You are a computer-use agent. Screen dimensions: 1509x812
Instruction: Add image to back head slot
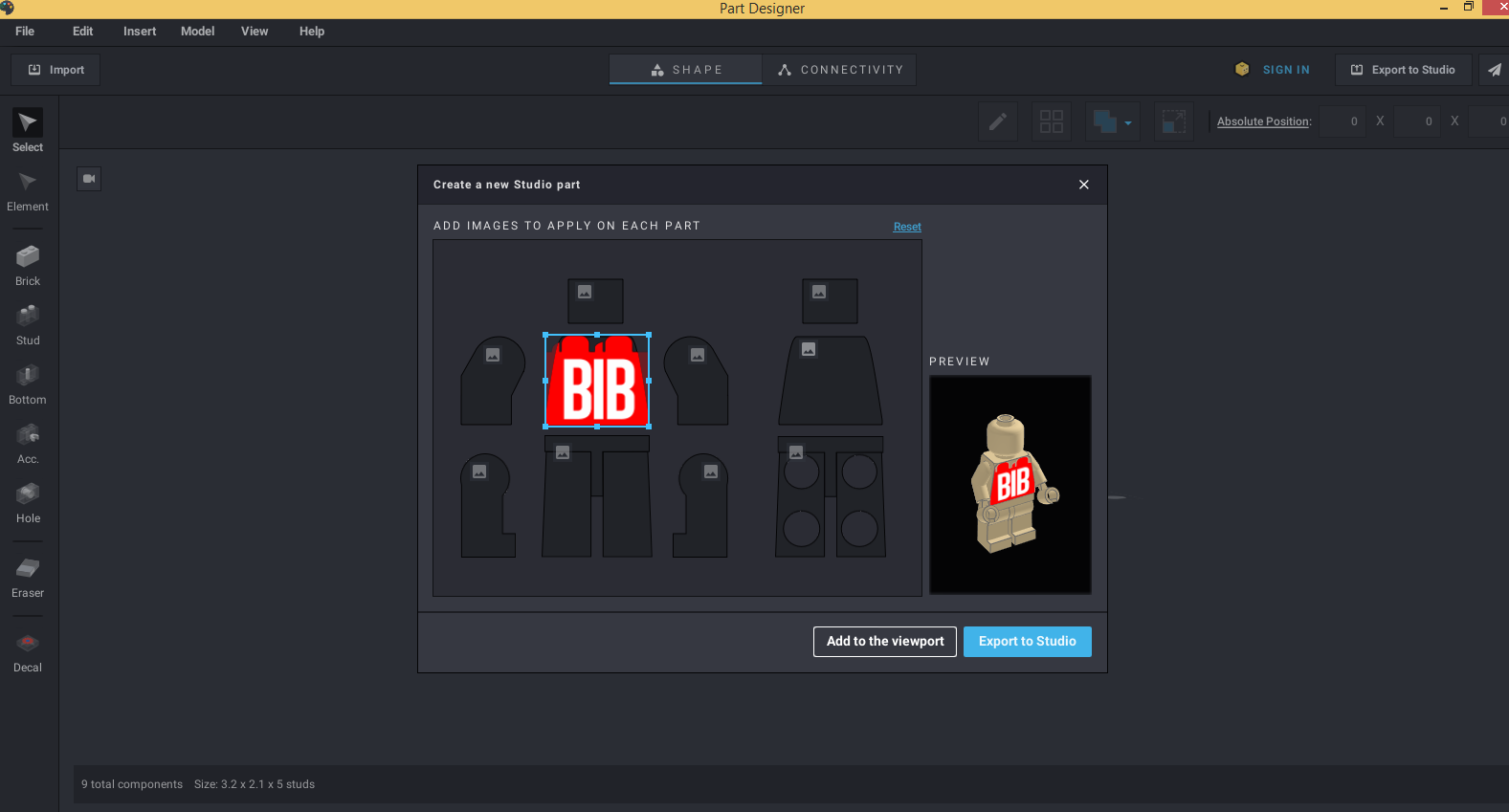point(819,292)
